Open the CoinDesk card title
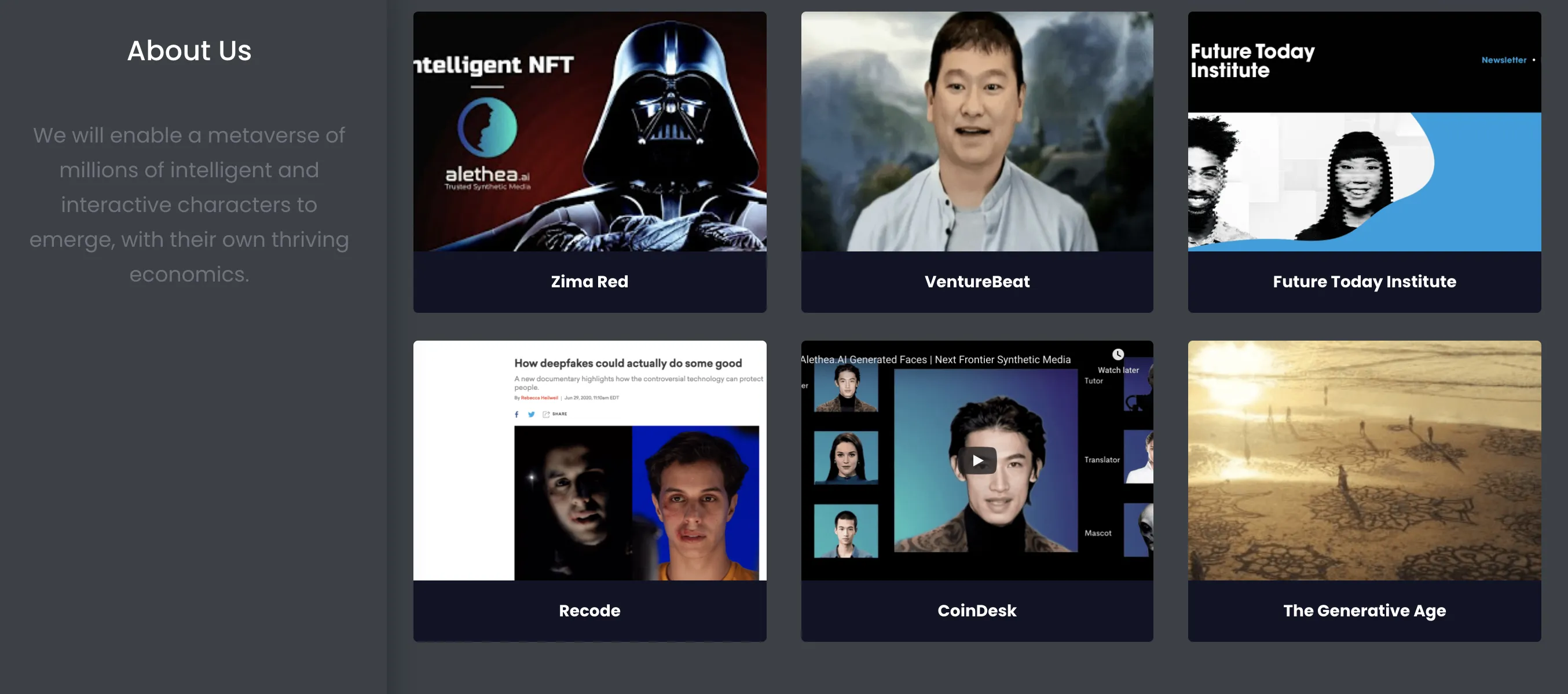Image resolution: width=1568 pixels, height=694 pixels. (977, 610)
